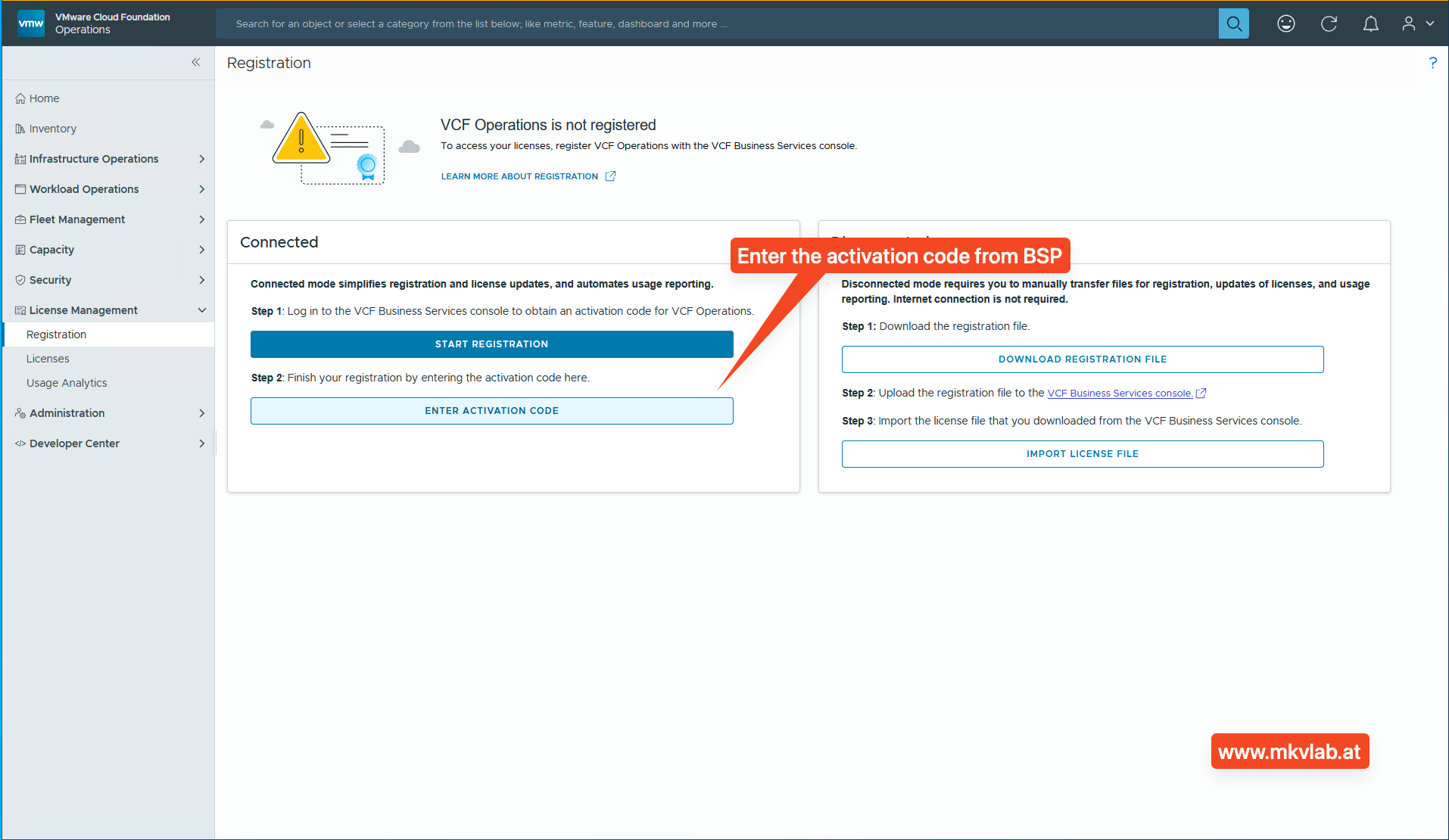The image size is (1449, 840).
Task: Click the VMware logo icon
Action: (31, 23)
